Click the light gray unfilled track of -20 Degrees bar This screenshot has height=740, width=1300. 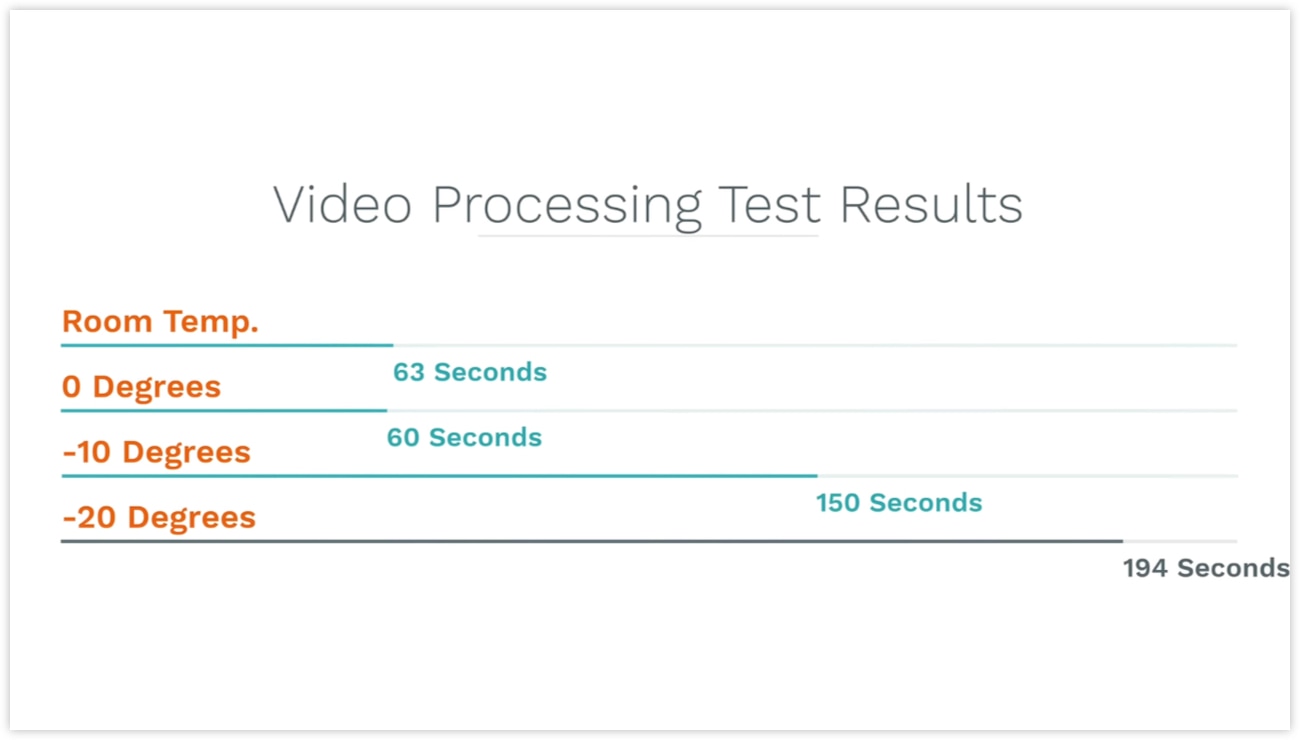point(1180,541)
